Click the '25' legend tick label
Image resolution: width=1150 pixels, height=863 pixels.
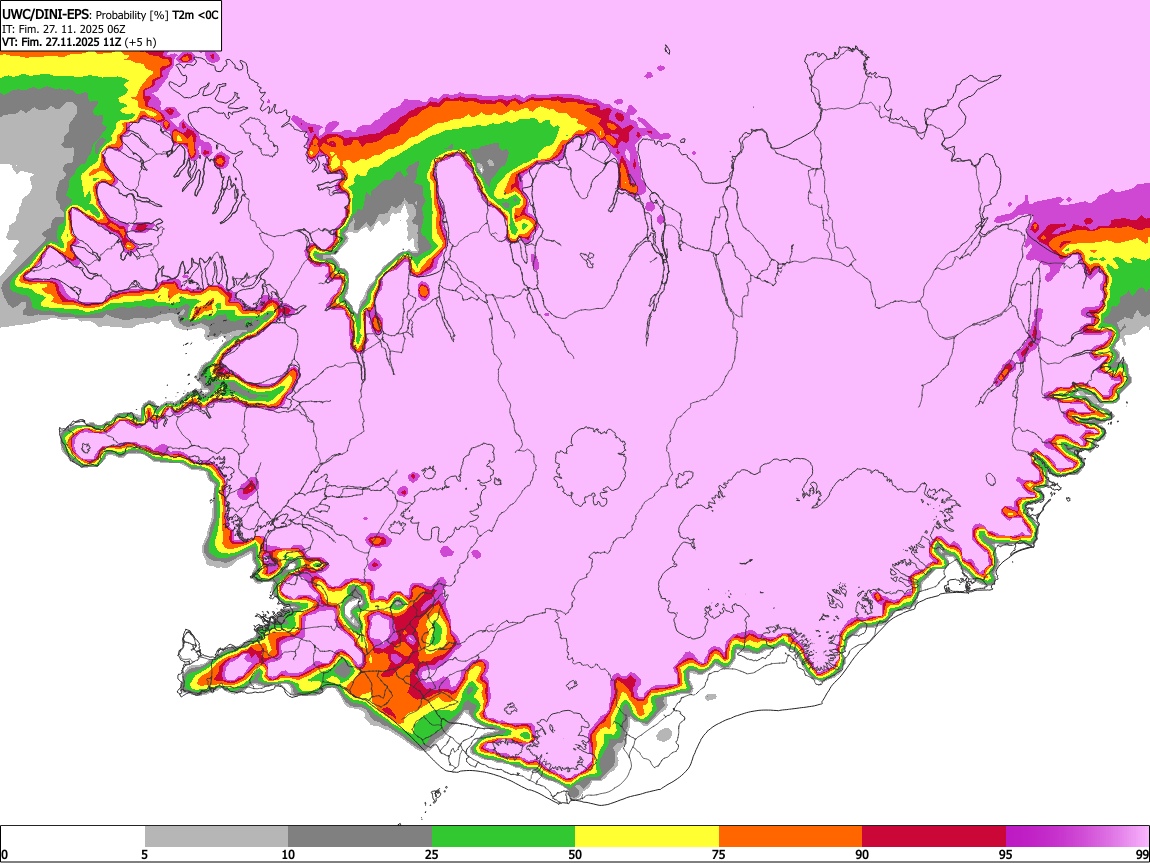click(x=432, y=855)
